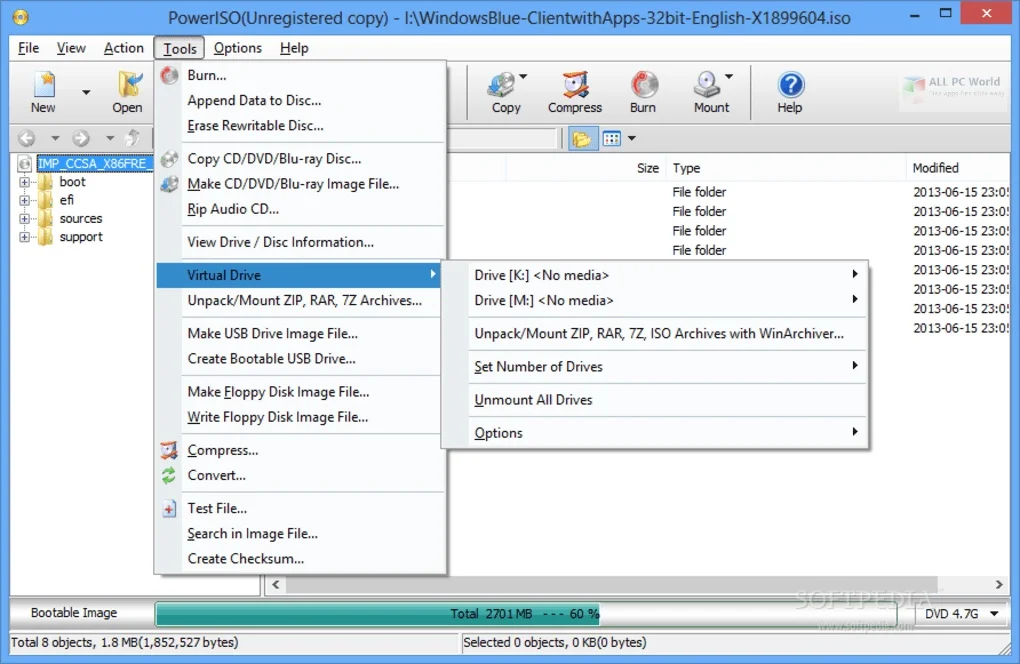The width and height of the screenshot is (1020, 664).
Task: Click the New image toolbar icon
Action: coord(43,92)
